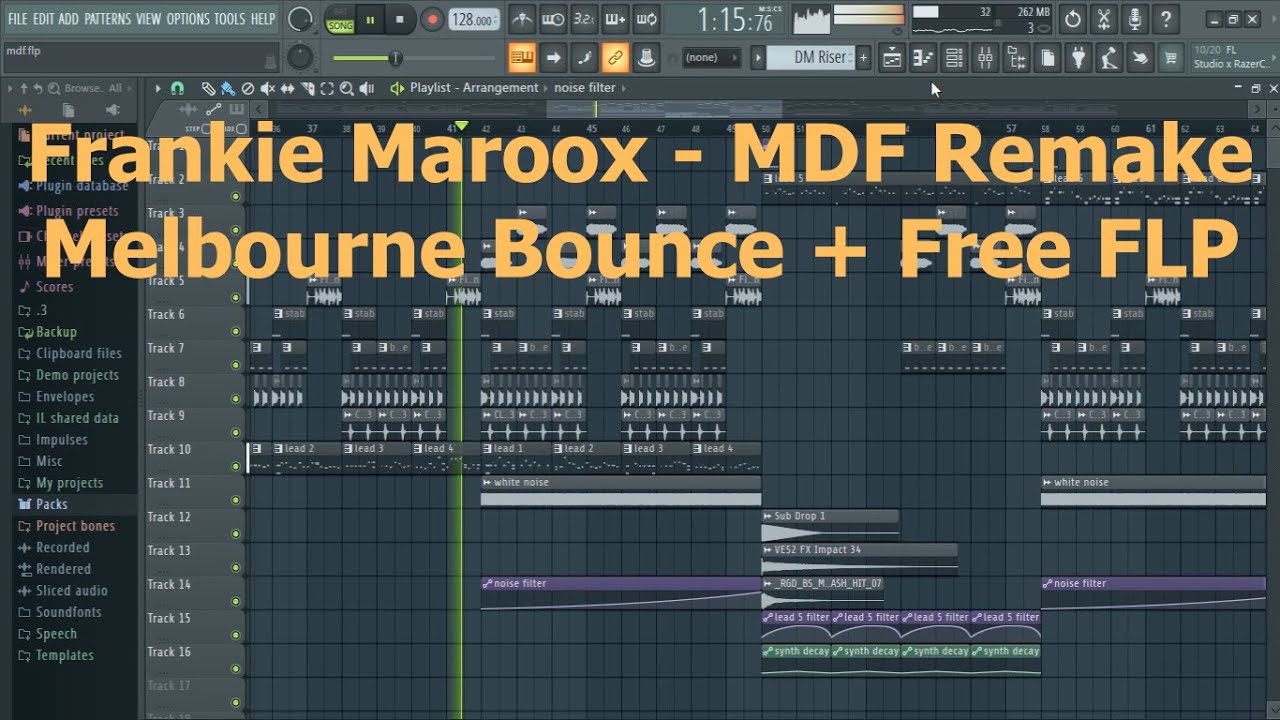Open the TOOLS menu
1280x720 pixels.
click(x=229, y=19)
